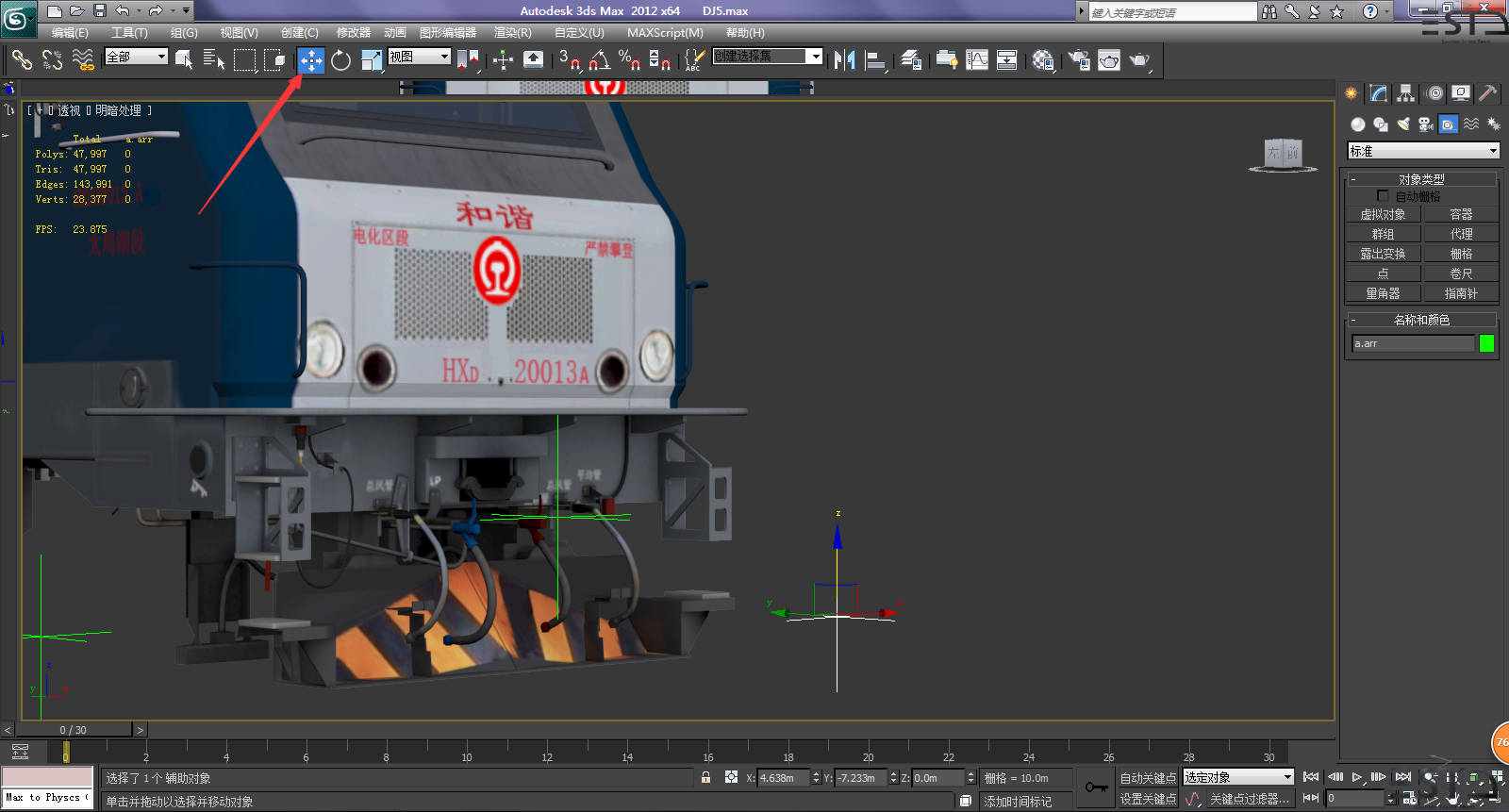Open Curve Editor from toolbar

[977, 60]
